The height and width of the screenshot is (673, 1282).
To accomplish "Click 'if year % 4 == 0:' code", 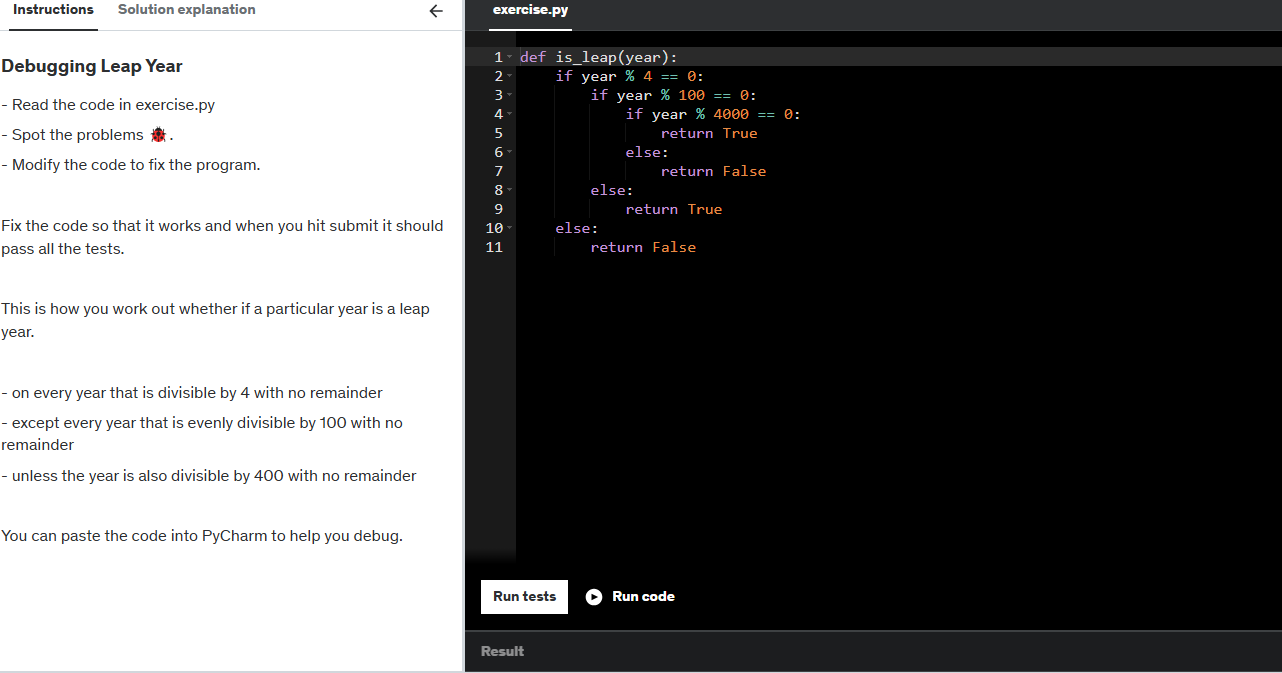I will 630,76.
